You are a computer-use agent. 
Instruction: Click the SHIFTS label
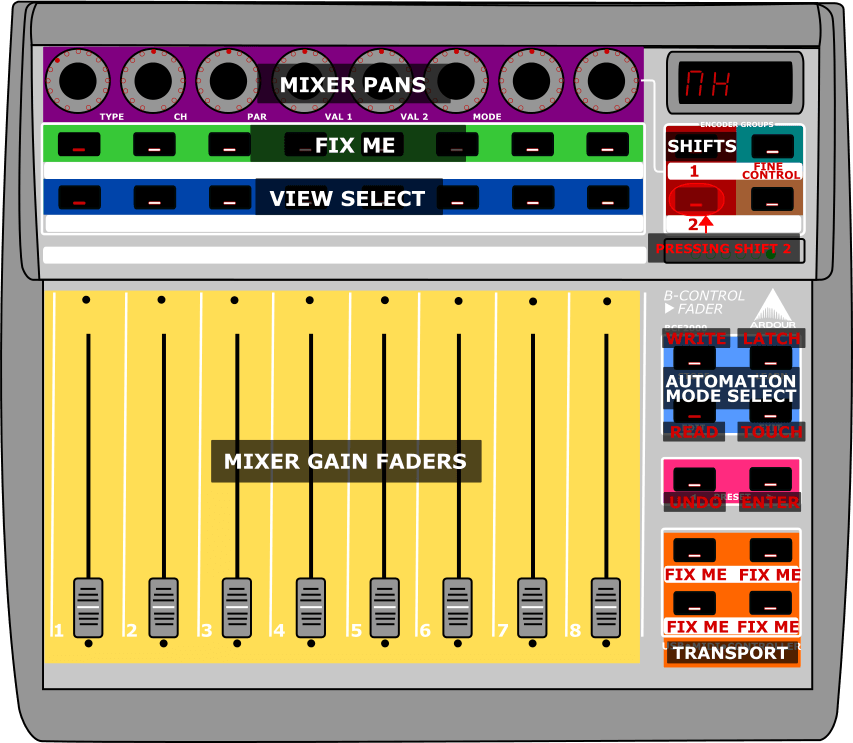point(702,146)
